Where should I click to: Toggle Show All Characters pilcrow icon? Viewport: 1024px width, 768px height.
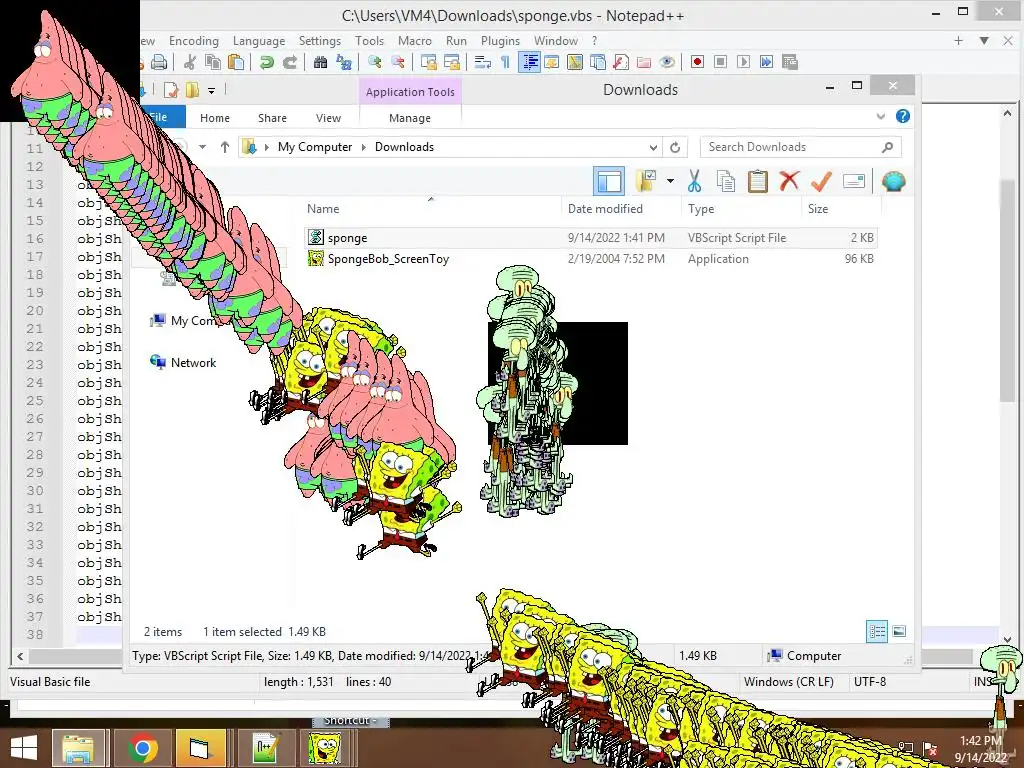[x=505, y=62]
